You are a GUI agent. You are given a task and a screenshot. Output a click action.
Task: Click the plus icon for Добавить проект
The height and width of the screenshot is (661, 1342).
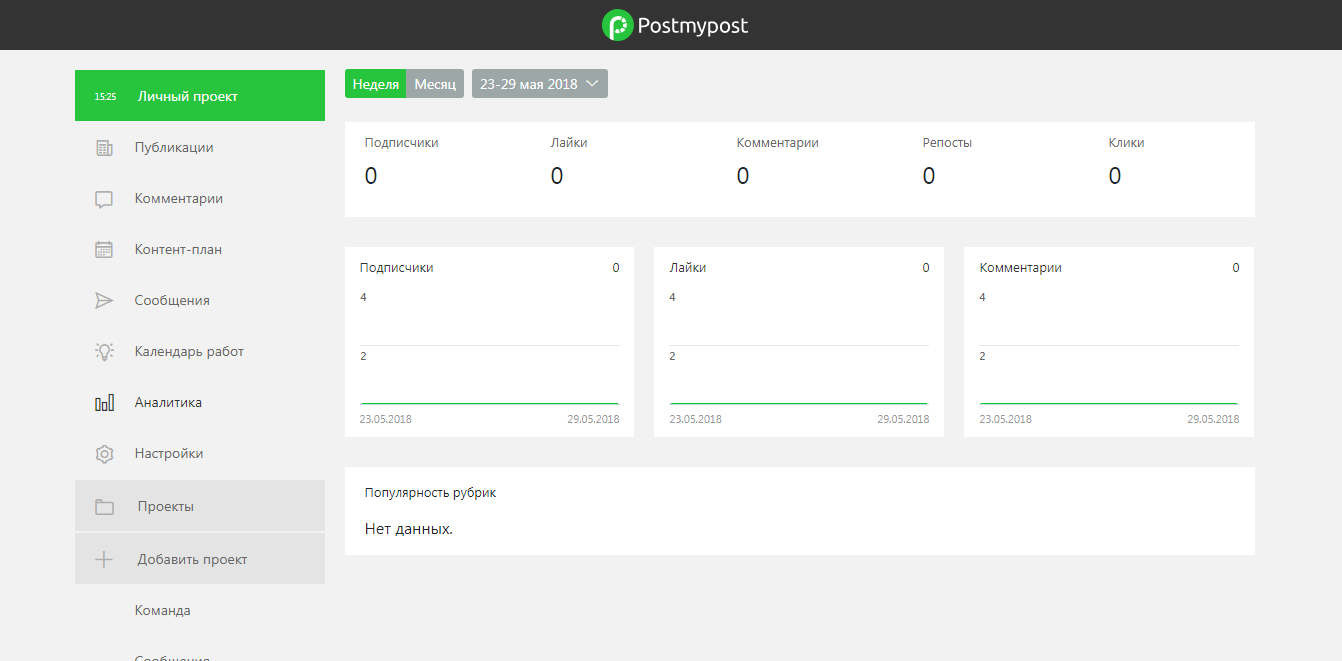pos(104,560)
